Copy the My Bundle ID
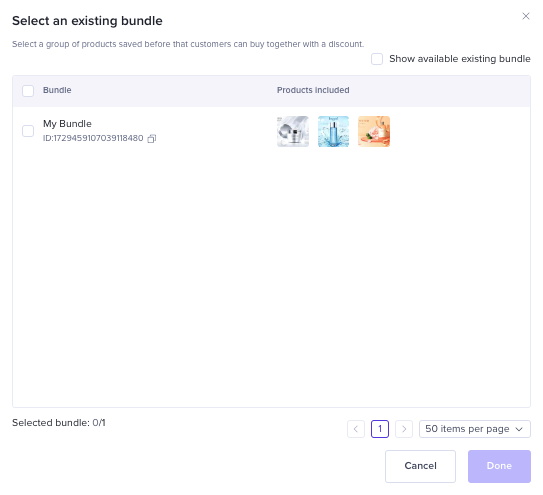This screenshot has width=543, height=495. coord(152,139)
